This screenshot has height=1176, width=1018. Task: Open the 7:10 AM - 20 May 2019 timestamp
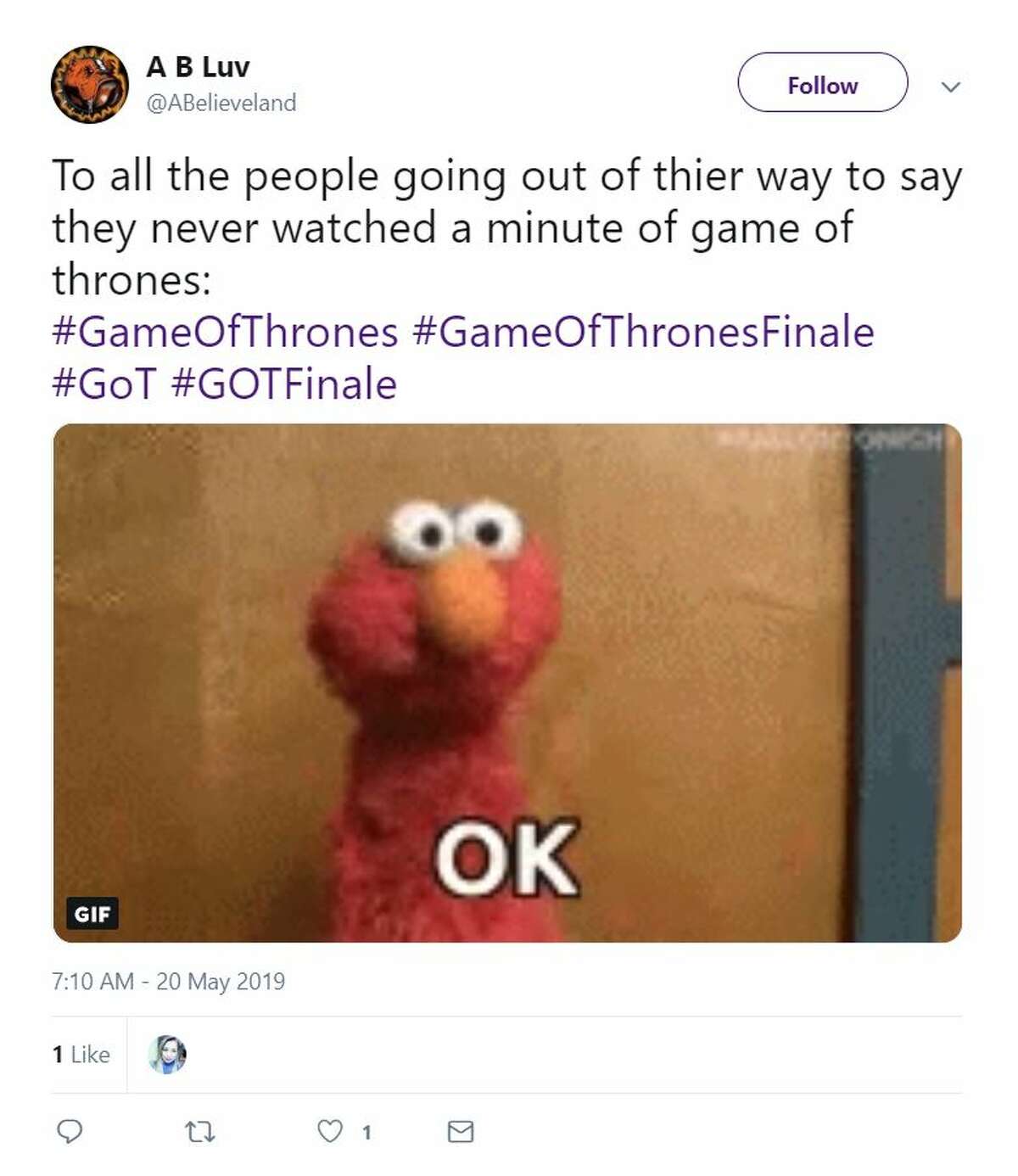pos(168,982)
